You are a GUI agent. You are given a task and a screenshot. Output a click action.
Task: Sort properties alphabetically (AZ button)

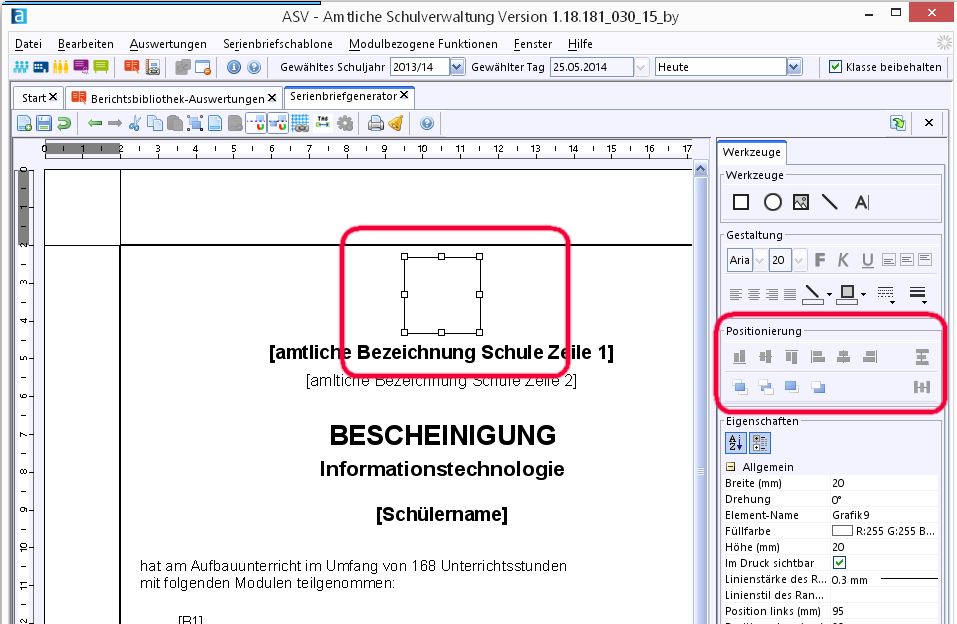[x=735, y=443]
